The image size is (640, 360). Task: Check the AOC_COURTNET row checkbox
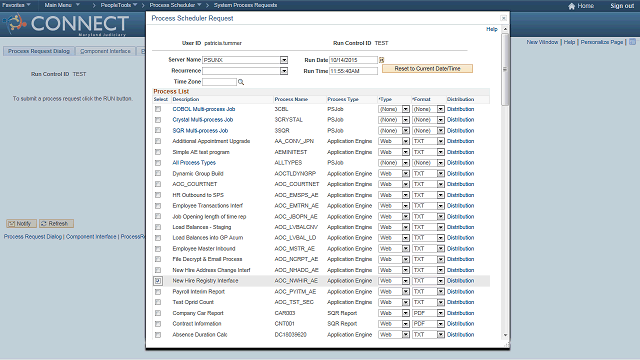tap(158, 184)
